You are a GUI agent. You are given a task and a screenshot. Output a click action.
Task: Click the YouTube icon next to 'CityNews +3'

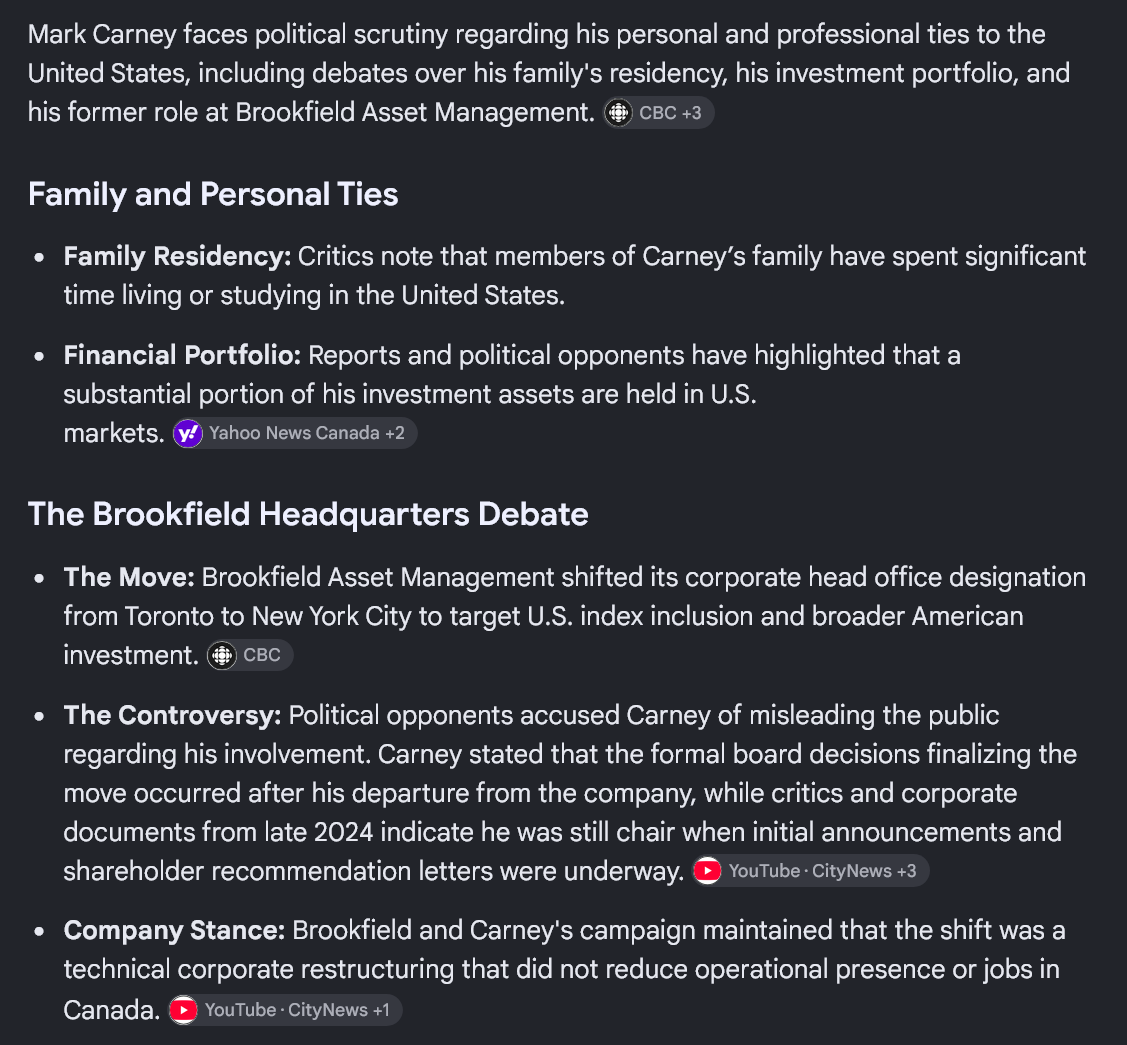coord(707,871)
